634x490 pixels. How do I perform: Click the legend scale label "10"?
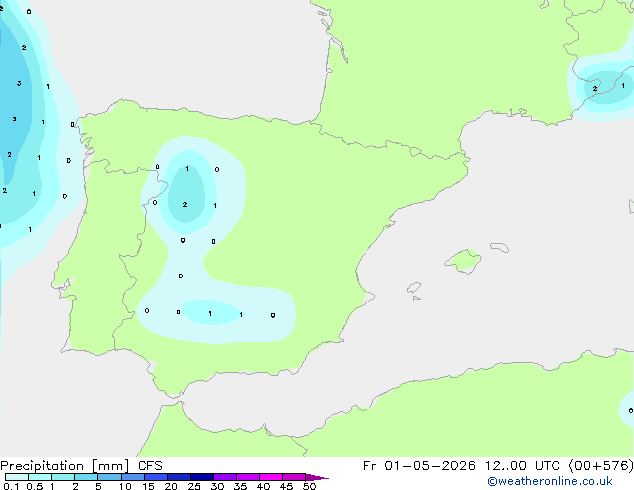pos(125,486)
